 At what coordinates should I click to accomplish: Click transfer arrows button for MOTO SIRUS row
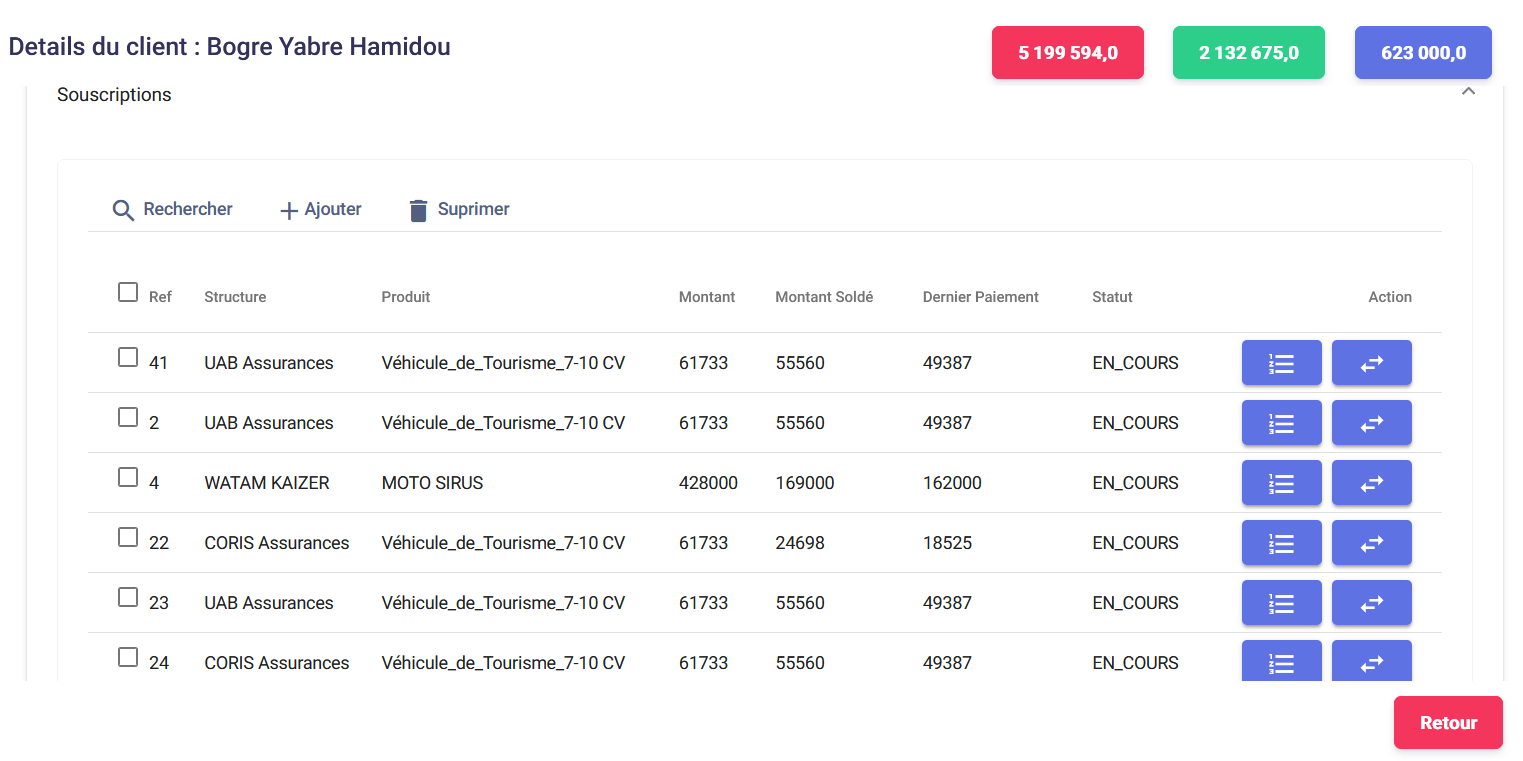(1371, 482)
